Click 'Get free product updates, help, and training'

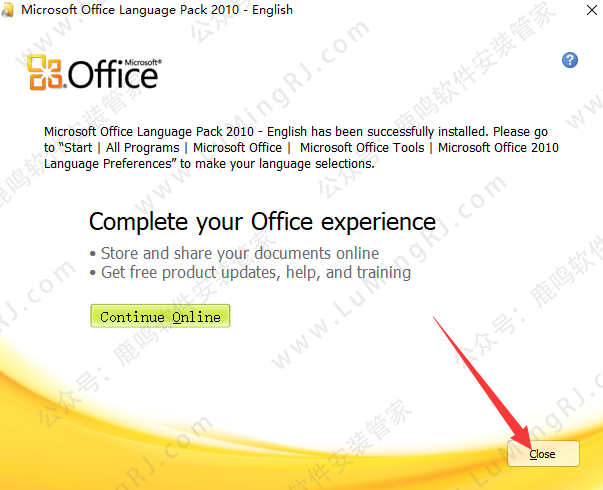tap(256, 272)
